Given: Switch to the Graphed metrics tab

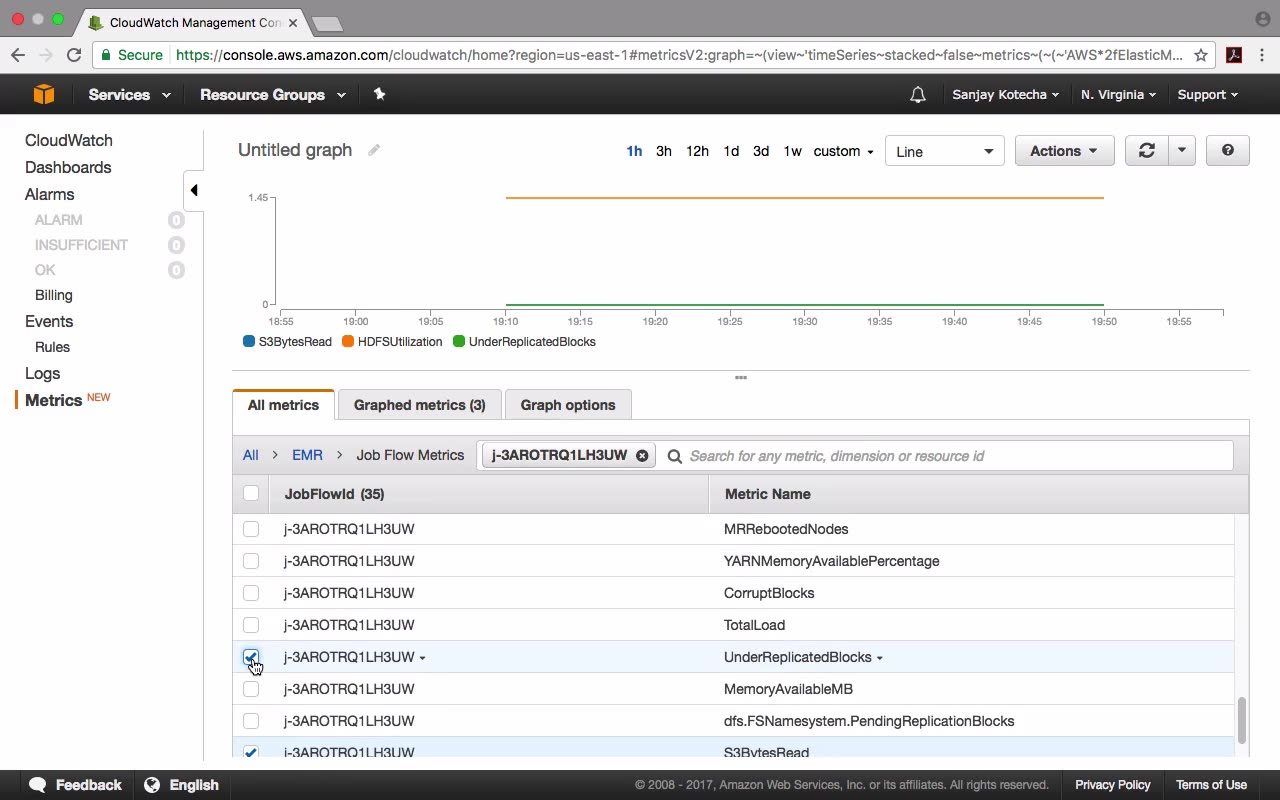Looking at the screenshot, I should [419, 405].
